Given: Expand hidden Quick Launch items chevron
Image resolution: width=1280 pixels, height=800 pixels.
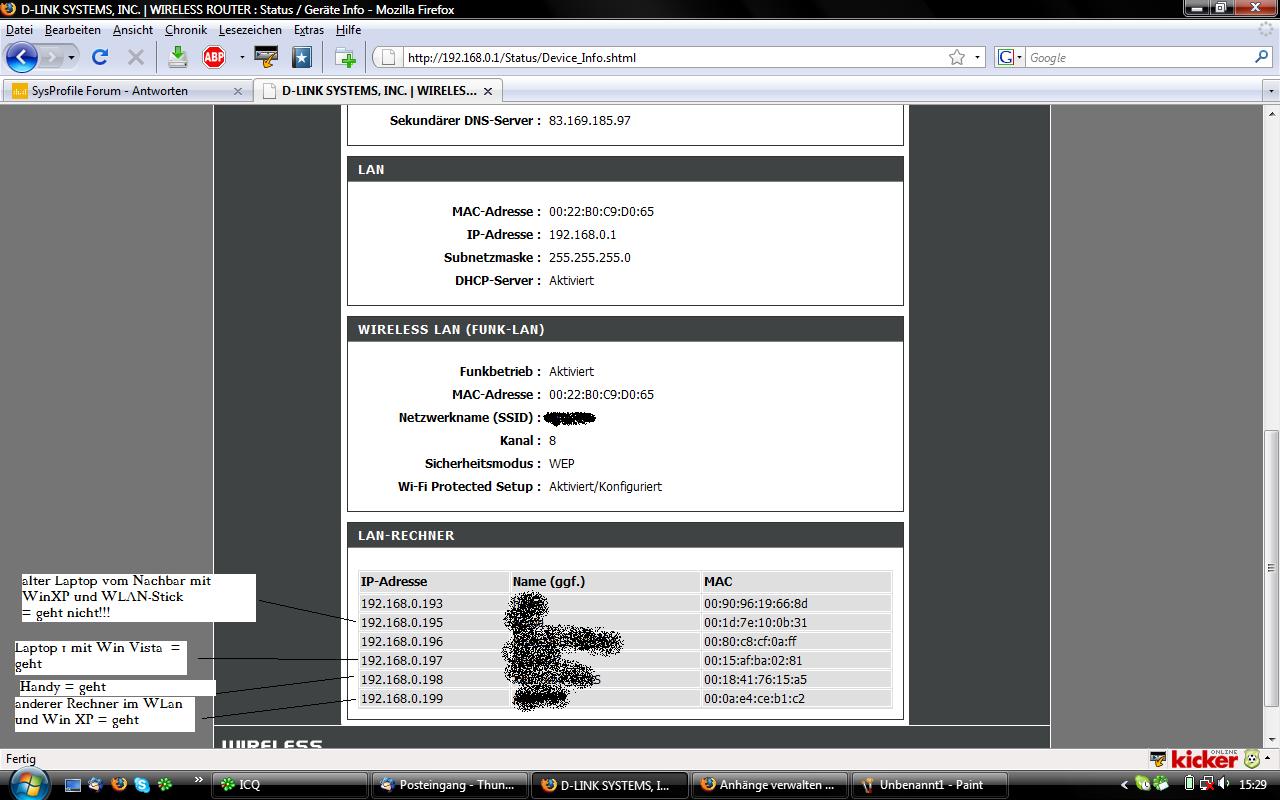Looking at the screenshot, I should pos(198,779).
